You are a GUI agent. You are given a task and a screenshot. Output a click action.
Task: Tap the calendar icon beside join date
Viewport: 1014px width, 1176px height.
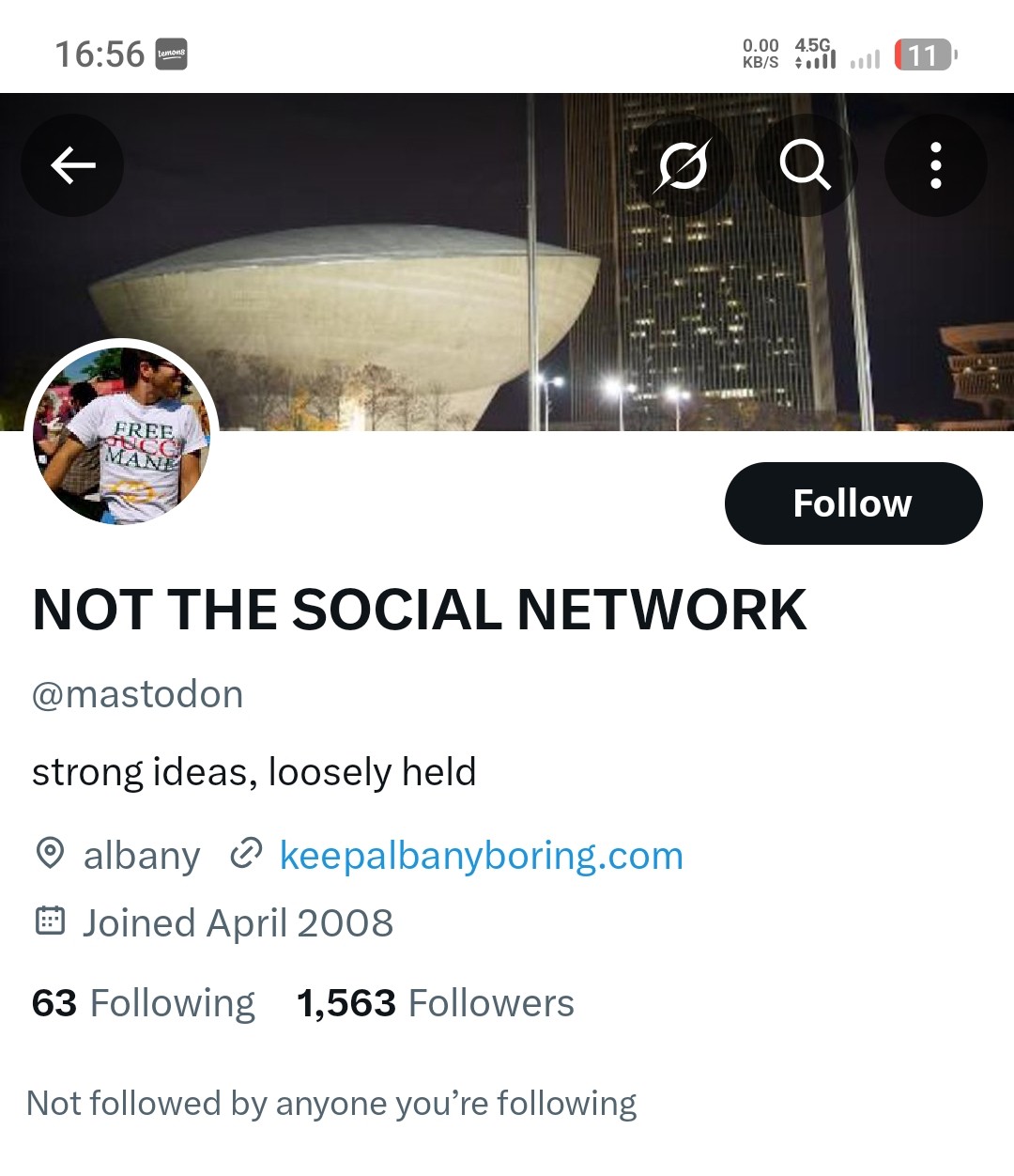pos(50,921)
